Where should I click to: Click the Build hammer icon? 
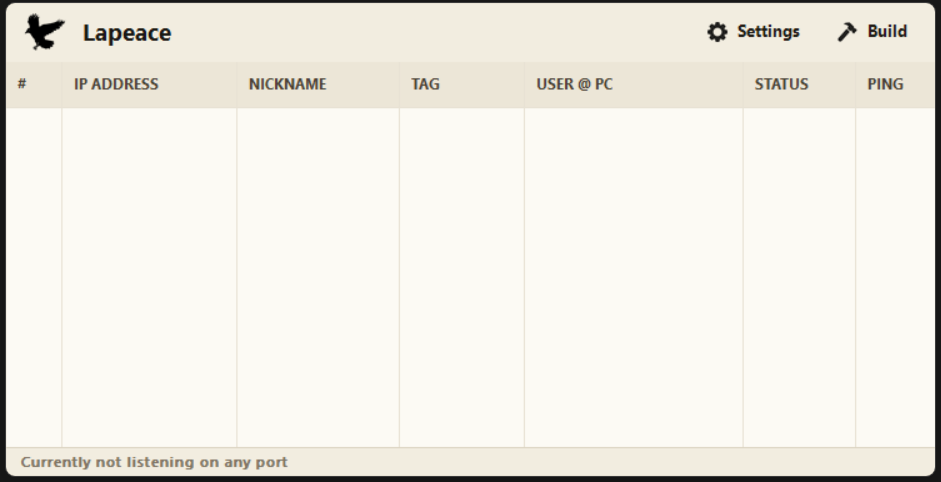[847, 32]
